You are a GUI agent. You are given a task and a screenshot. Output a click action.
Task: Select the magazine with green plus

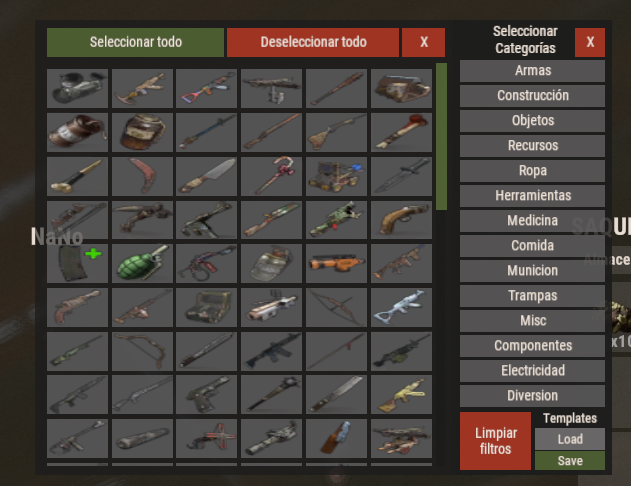click(77, 264)
